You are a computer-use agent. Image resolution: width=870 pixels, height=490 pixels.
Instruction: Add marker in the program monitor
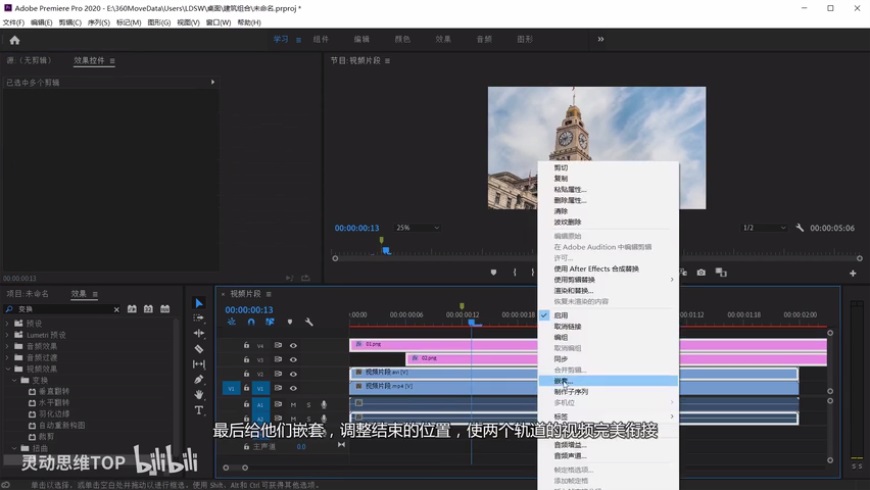[493, 272]
